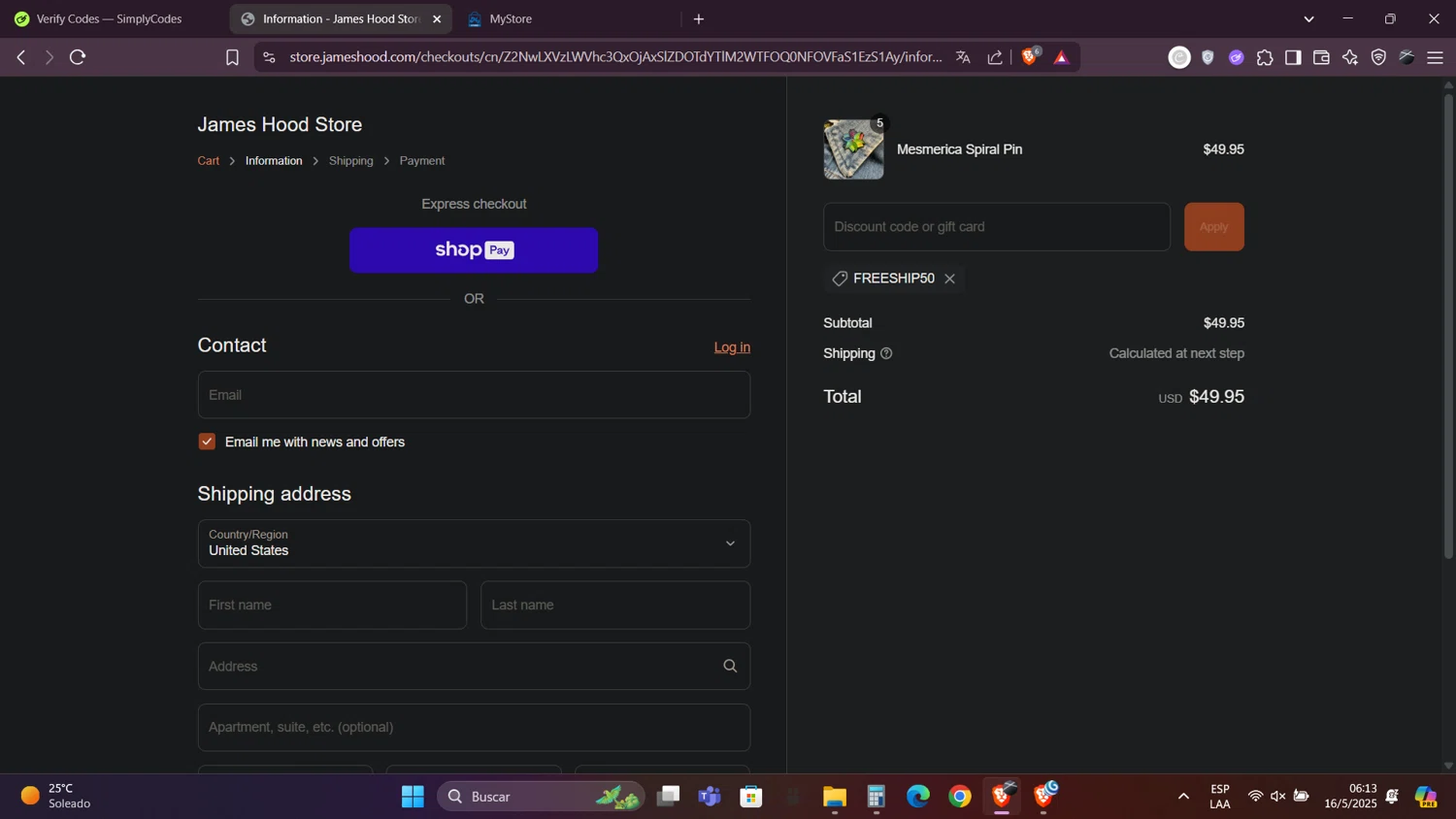Toggle the browser sidebar panel

(x=1293, y=57)
